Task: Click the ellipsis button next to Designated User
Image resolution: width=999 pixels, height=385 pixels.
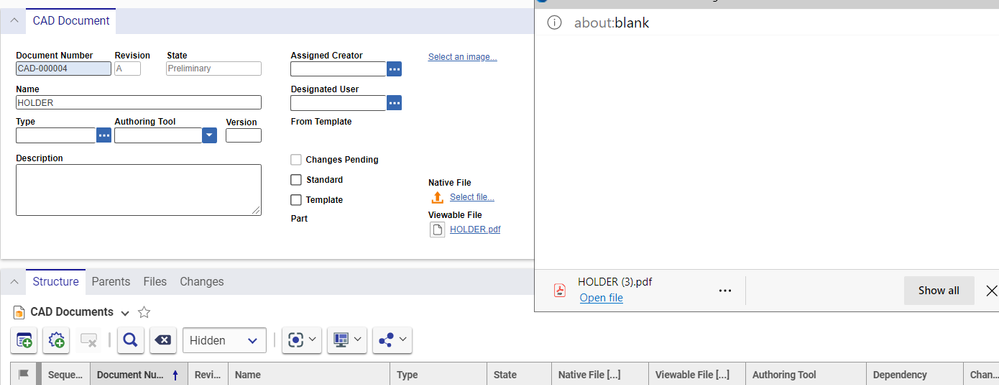Action: point(394,103)
